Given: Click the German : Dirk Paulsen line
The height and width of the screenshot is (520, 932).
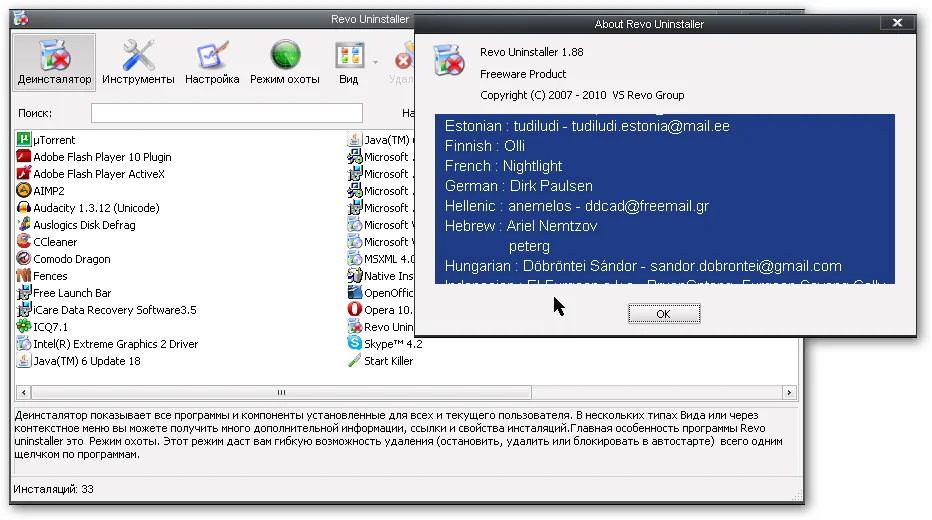Looking at the screenshot, I should pyautogui.click(x=518, y=186).
